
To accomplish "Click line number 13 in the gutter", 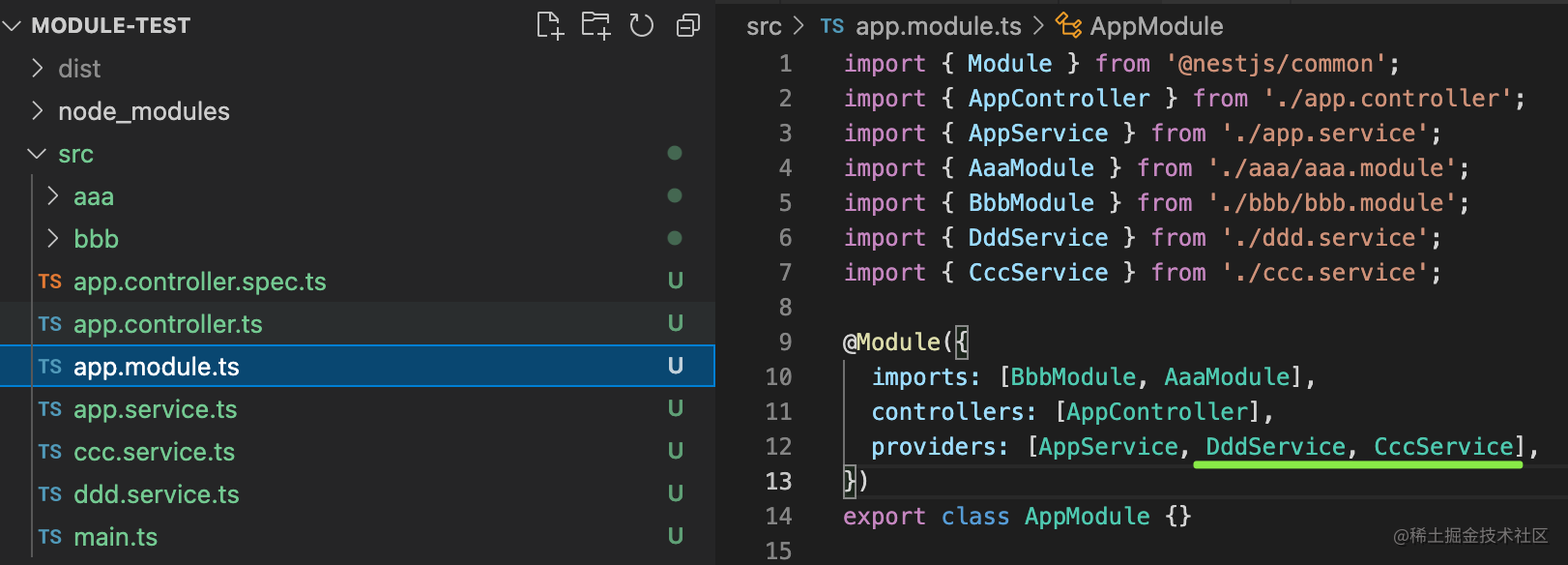I will click(778, 481).
